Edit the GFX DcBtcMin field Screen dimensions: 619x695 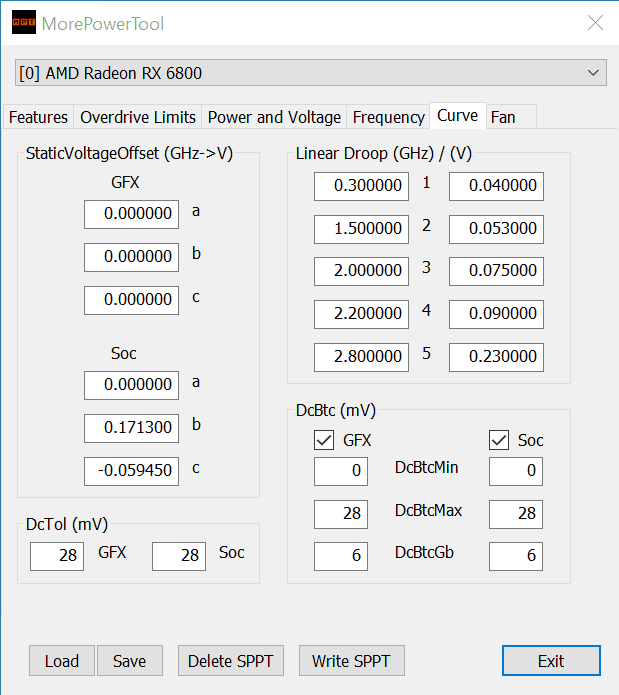(341, 471)
